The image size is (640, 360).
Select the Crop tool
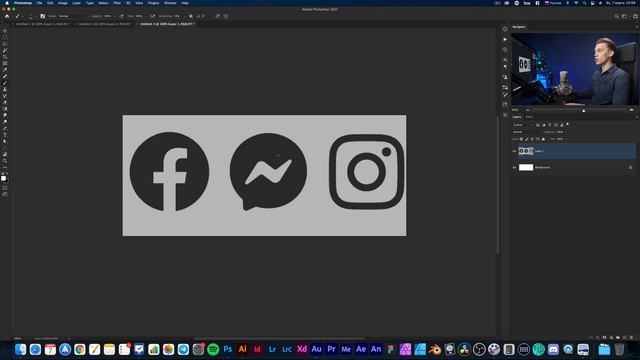pyautogui.click(x=5, y=57)
